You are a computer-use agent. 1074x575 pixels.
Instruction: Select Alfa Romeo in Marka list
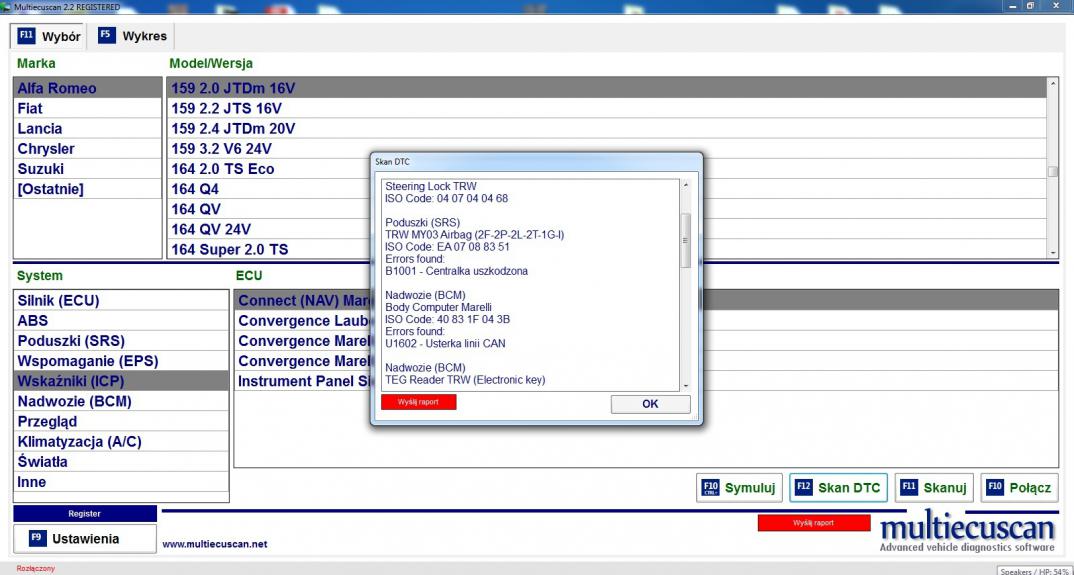pos(88,88)
